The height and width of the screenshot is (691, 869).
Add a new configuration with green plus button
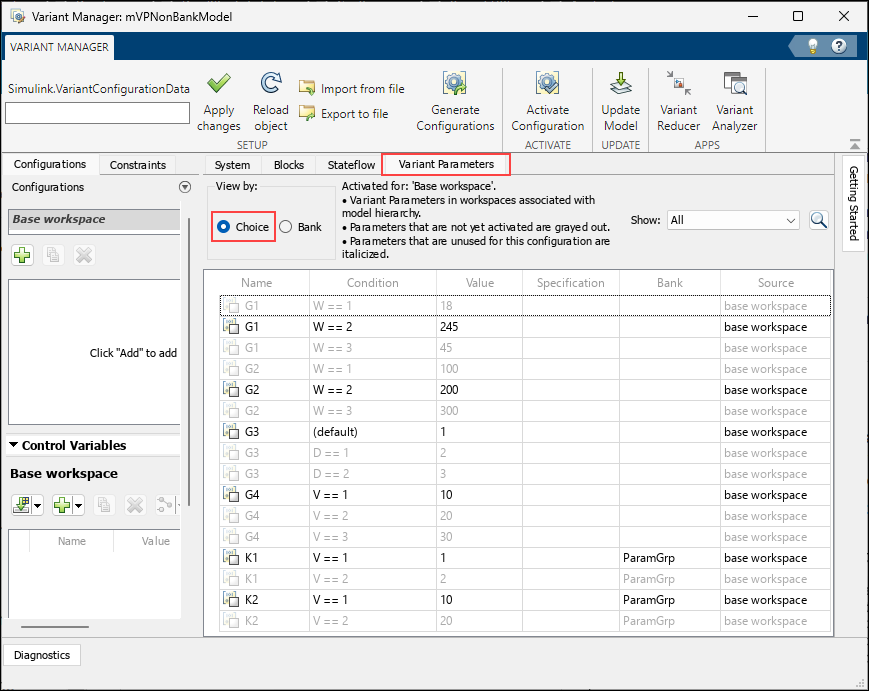coord(22,255)
